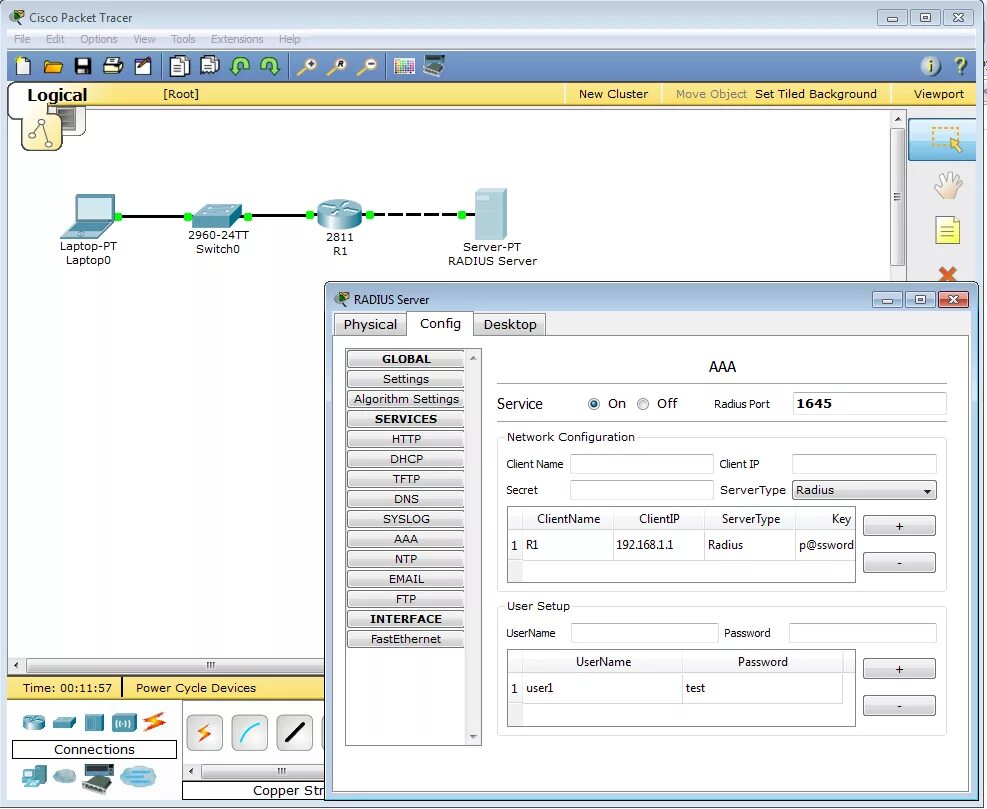Click New Cluster in the bar

click(x=613, y=94)
